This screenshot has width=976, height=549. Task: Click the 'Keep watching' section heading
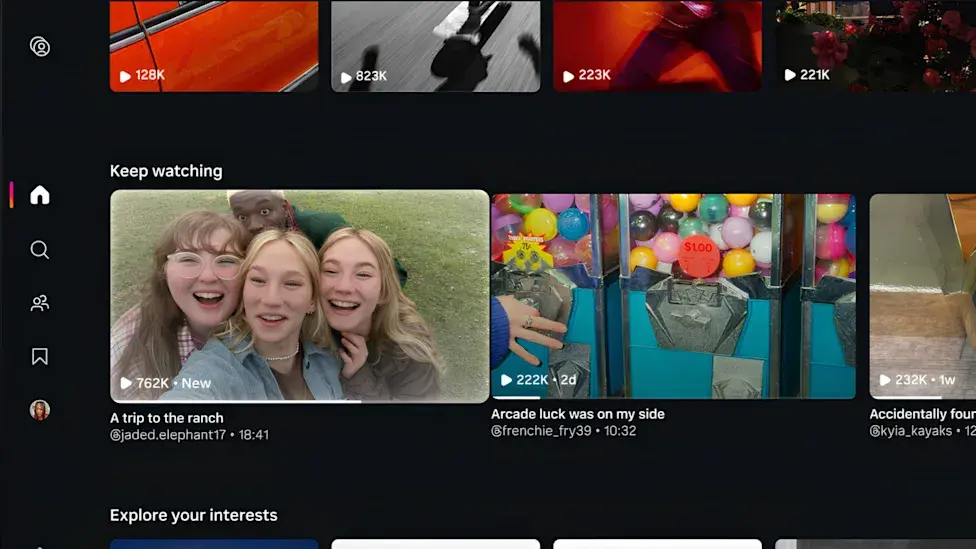tap(166, 171)
